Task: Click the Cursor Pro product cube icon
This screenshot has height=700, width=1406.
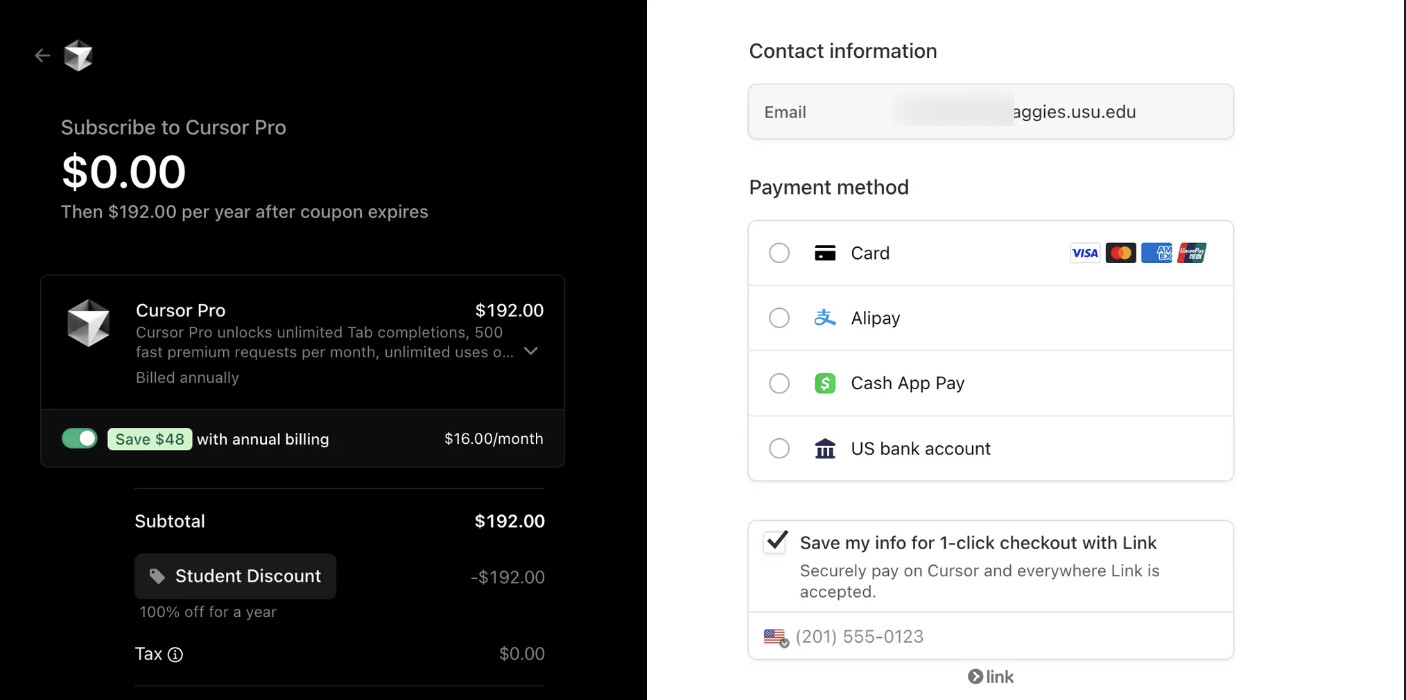Action: click(88, 323)
